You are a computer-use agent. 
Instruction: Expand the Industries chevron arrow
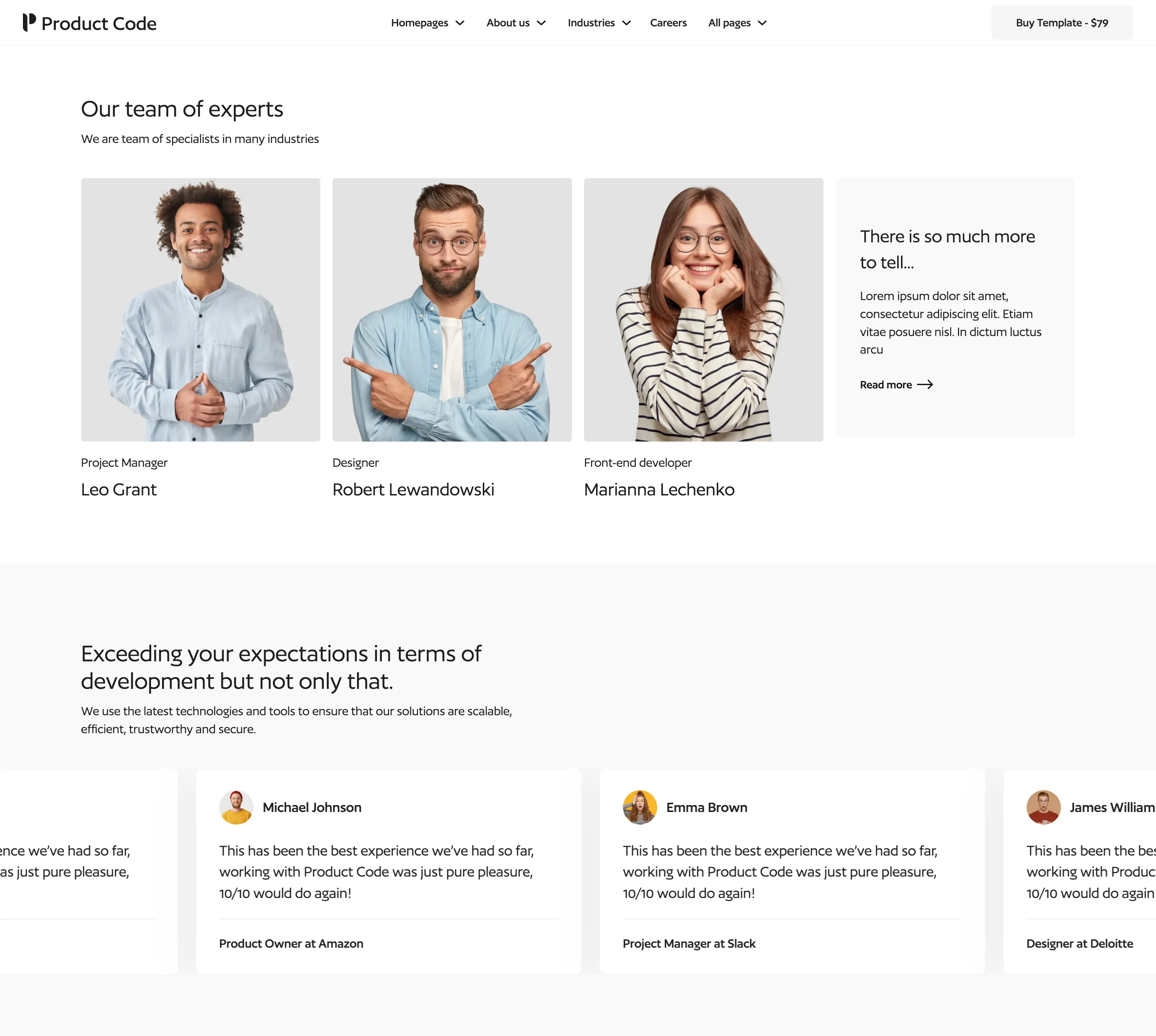point(626,23)
